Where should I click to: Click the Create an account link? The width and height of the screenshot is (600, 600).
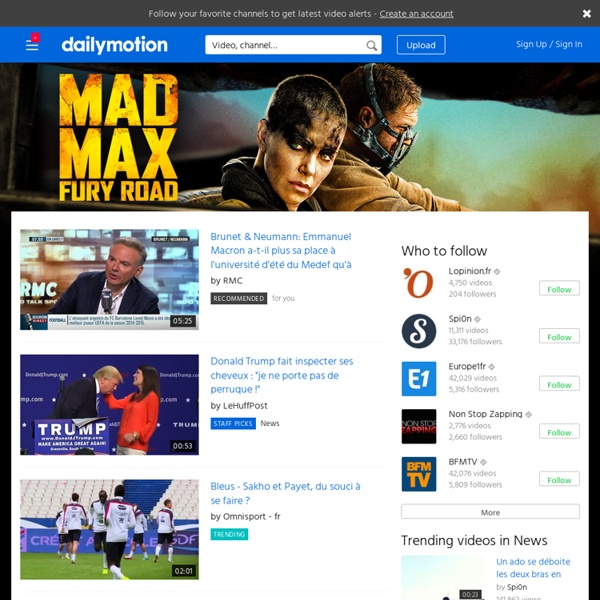click(x=416, y=14)
